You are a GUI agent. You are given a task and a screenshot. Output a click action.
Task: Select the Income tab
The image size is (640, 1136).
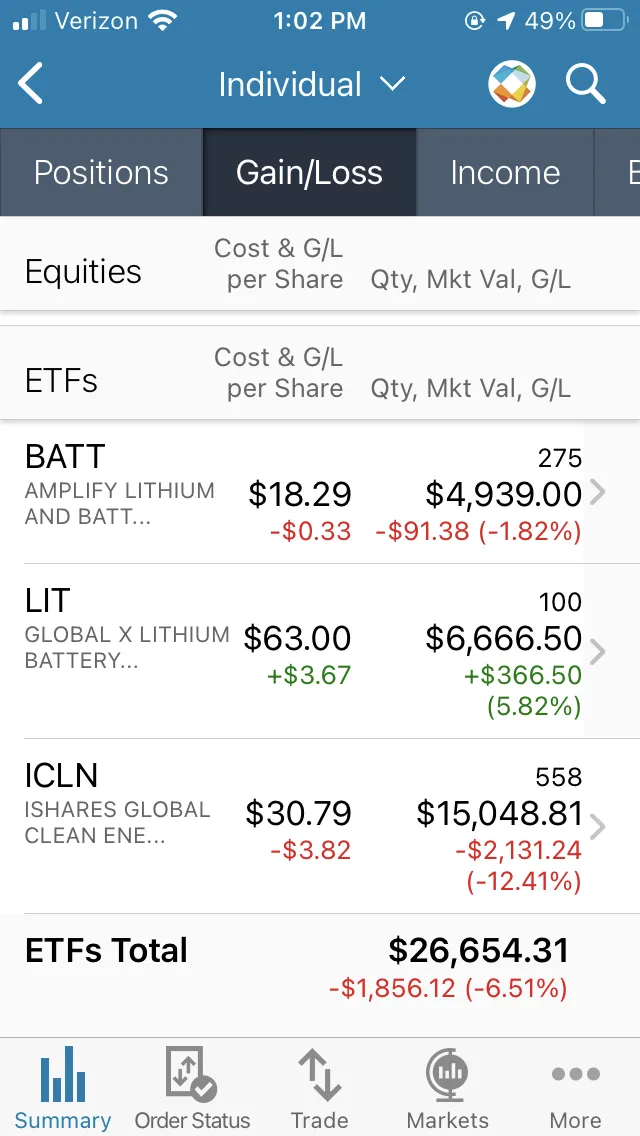point(506,172)
